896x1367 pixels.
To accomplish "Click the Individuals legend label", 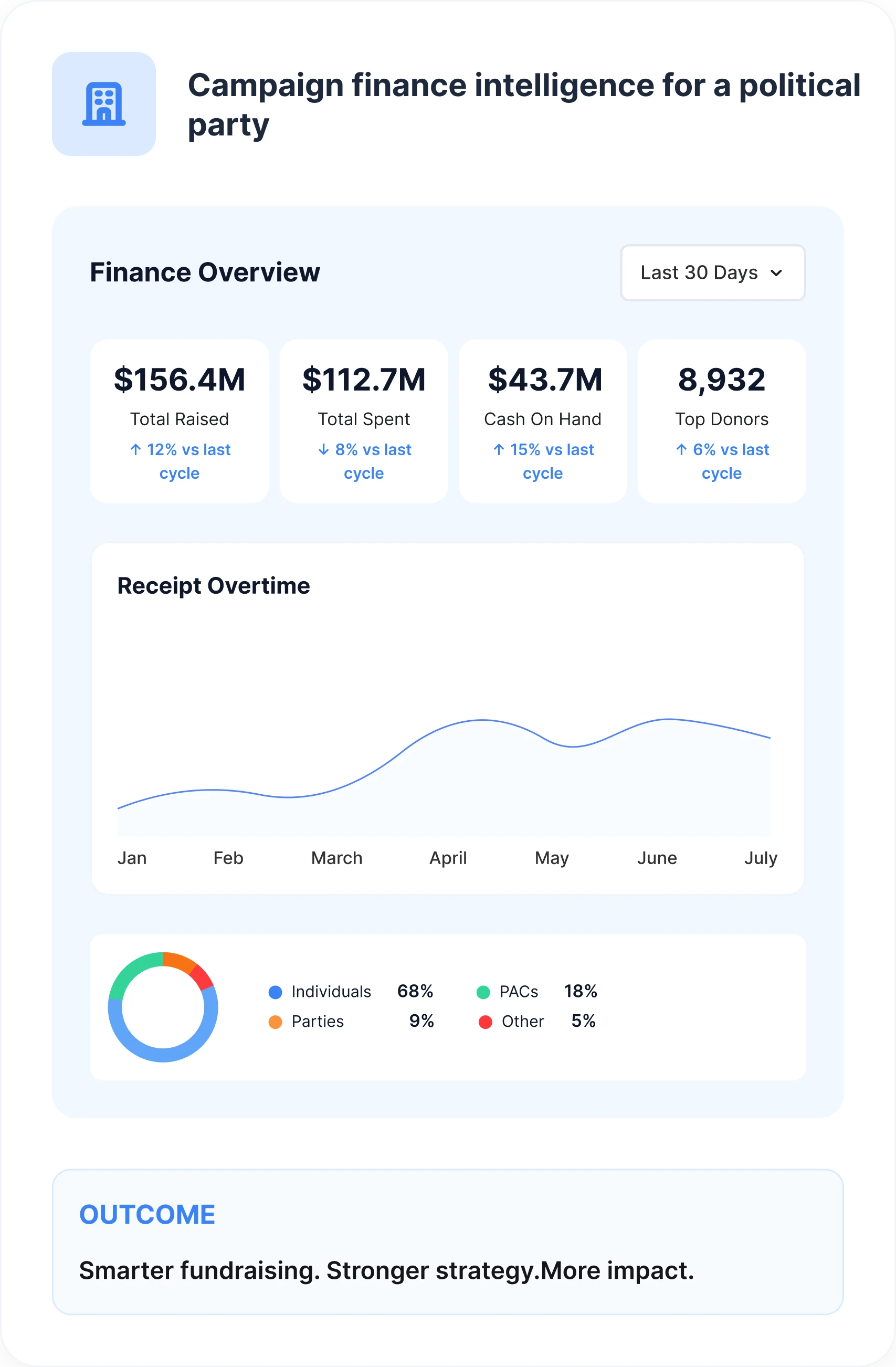I will [331, 992].
